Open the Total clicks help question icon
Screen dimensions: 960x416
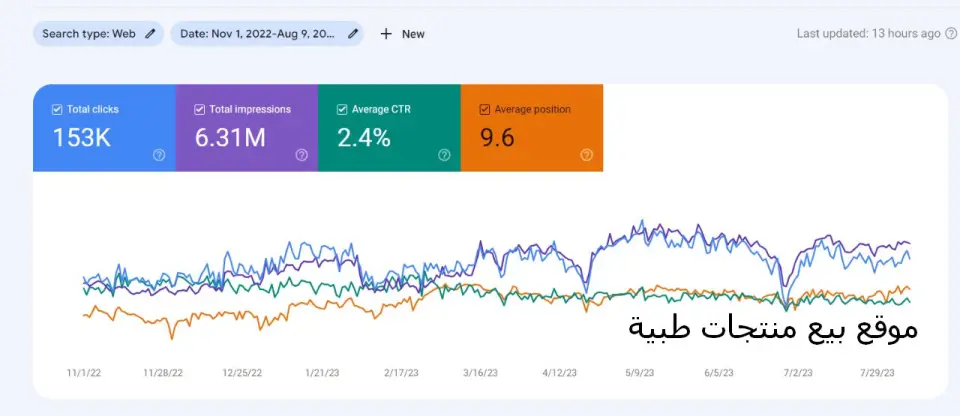[159, 155]
